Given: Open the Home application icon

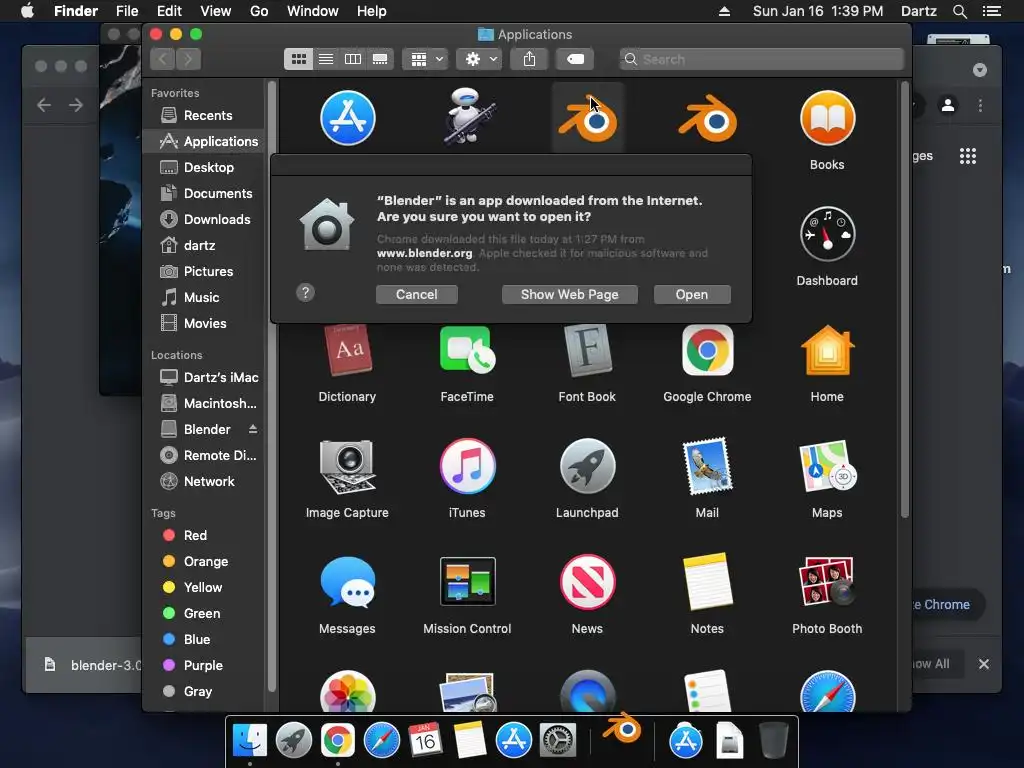Looking at the screenshot, I should click(827, 351).
